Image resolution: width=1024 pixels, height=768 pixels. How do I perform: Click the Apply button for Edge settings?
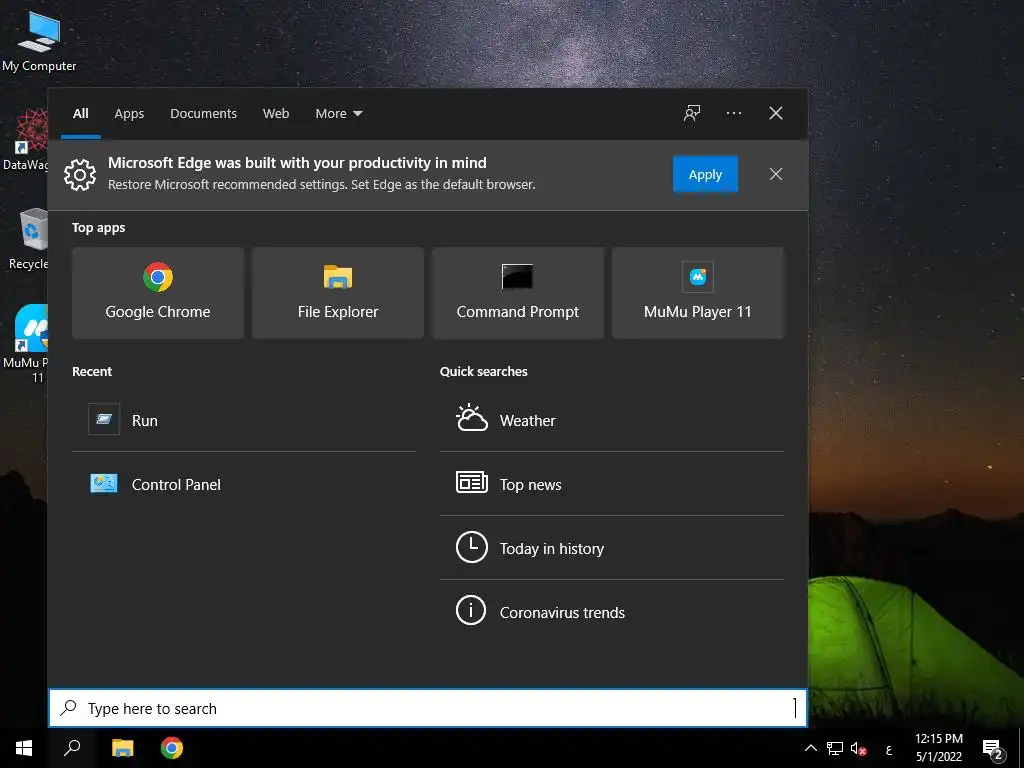[705, 174]
